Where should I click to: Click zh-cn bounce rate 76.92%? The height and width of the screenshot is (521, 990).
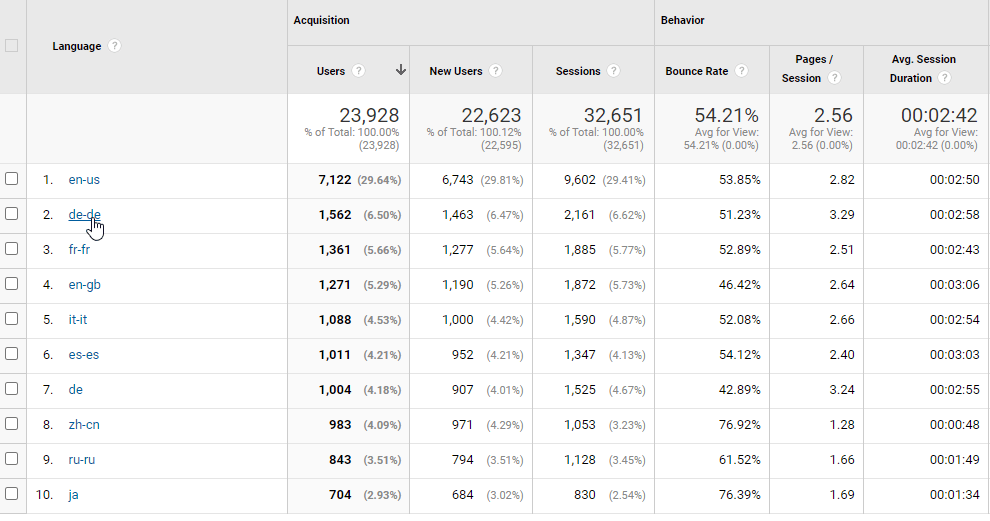pos(739,425)
